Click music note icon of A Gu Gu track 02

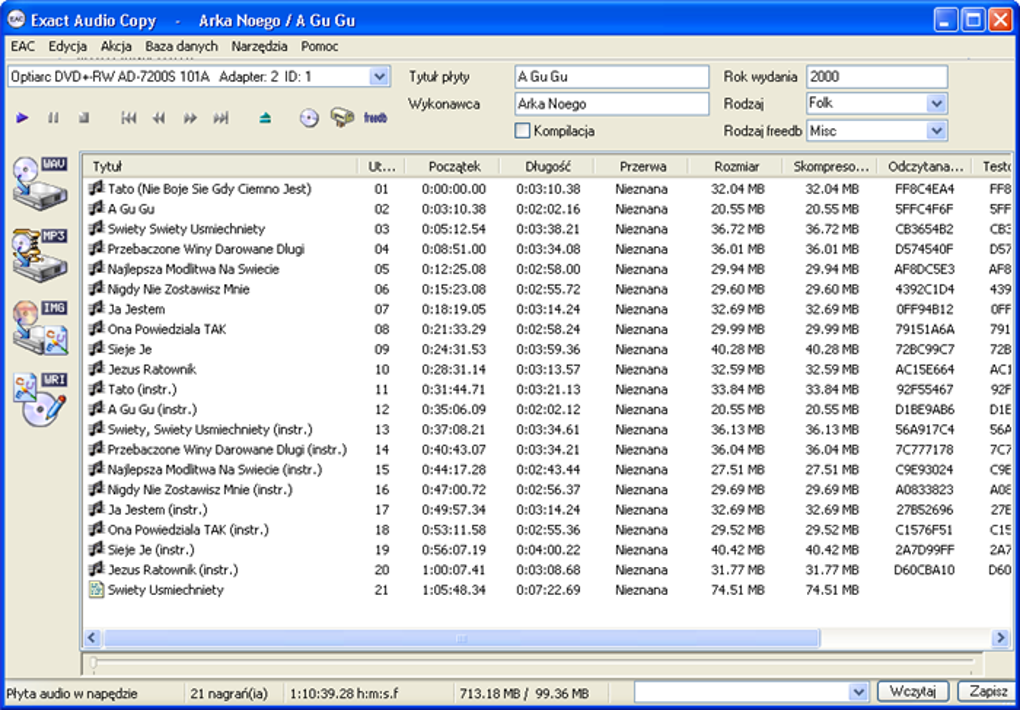96,208
